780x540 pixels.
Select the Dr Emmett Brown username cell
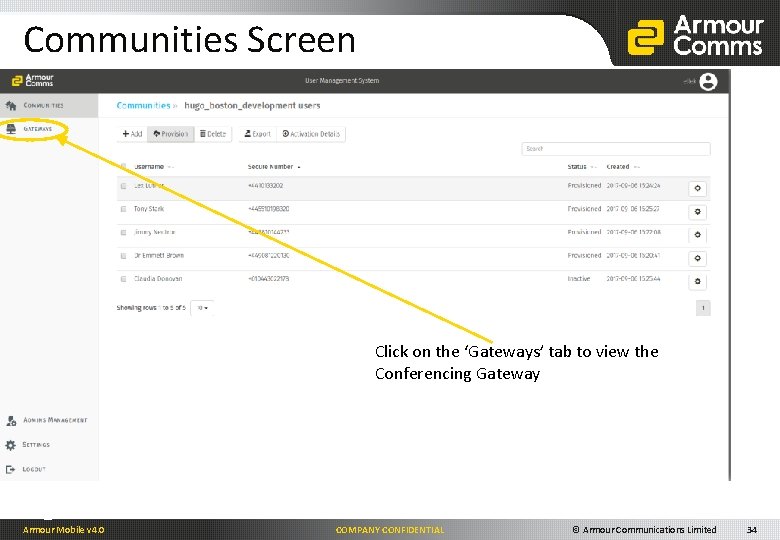(x=159, y=256)
